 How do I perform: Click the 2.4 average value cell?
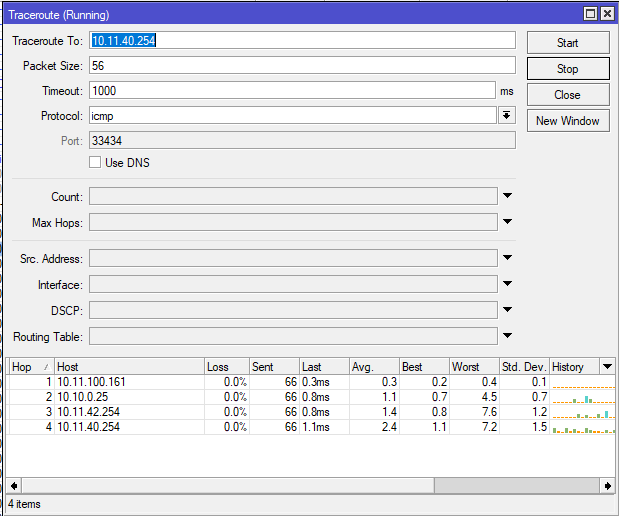tap(374, 427)
